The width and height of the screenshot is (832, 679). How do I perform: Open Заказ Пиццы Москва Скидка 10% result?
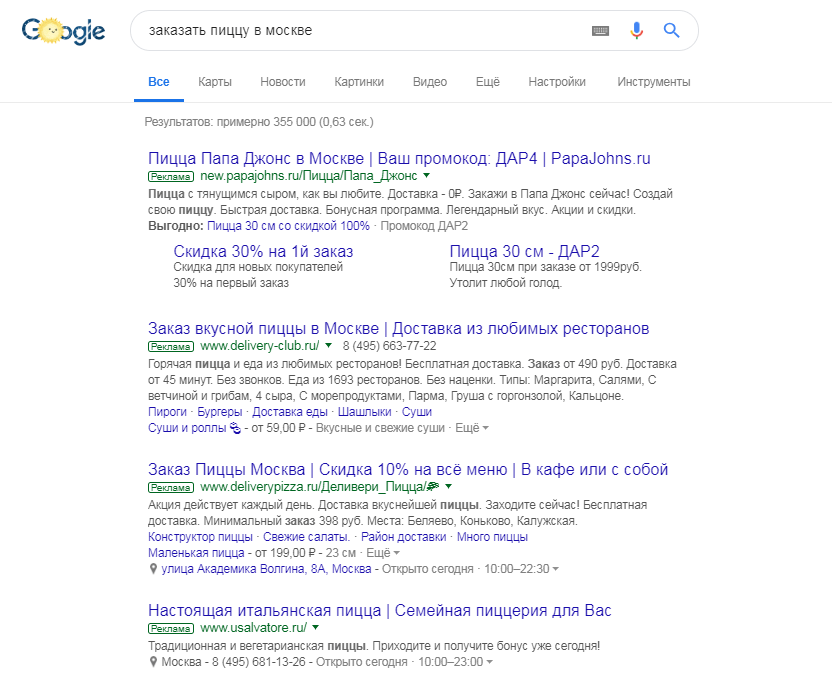click(408, 469)
